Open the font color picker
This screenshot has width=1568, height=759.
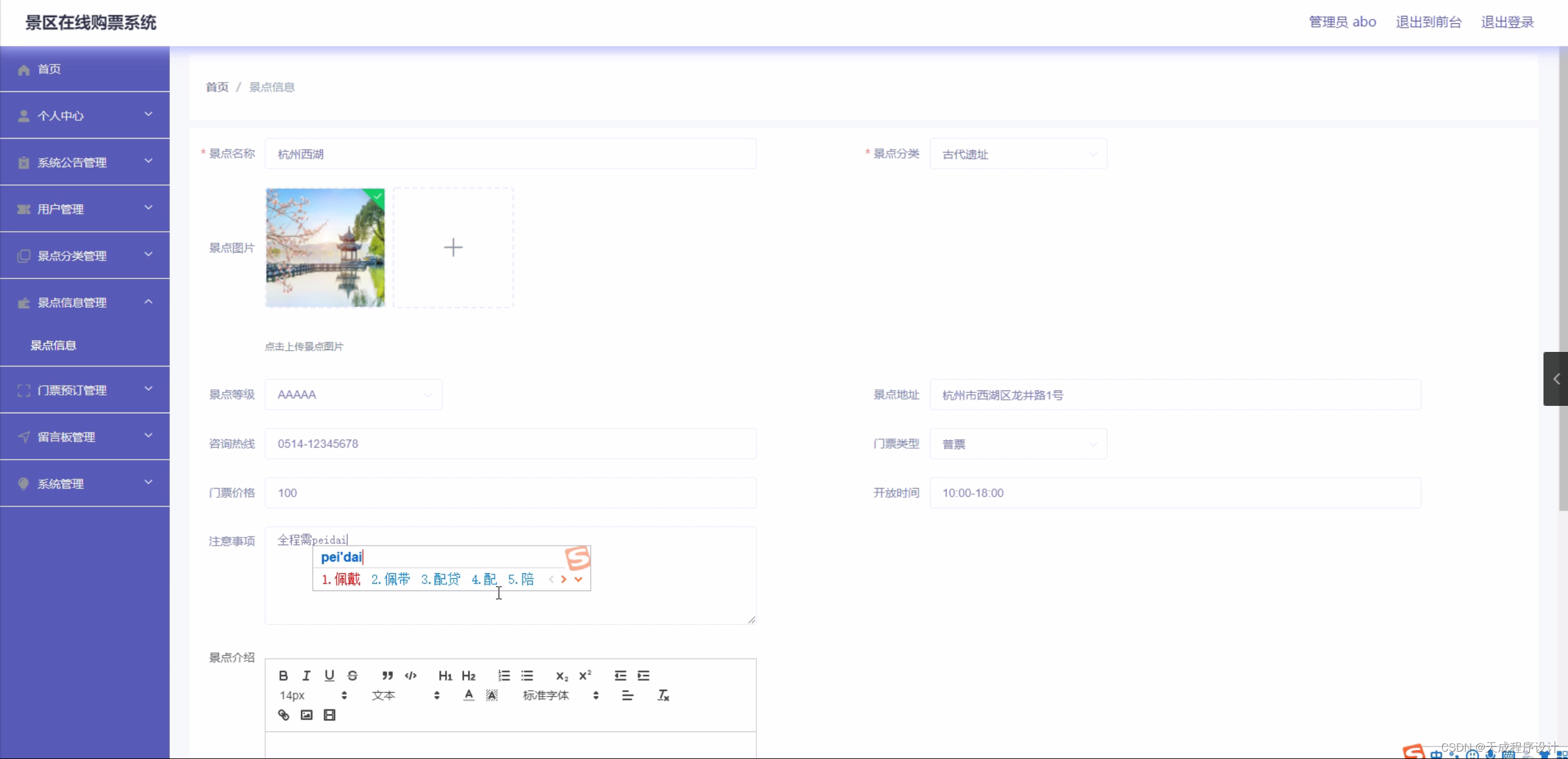point(468,695)
